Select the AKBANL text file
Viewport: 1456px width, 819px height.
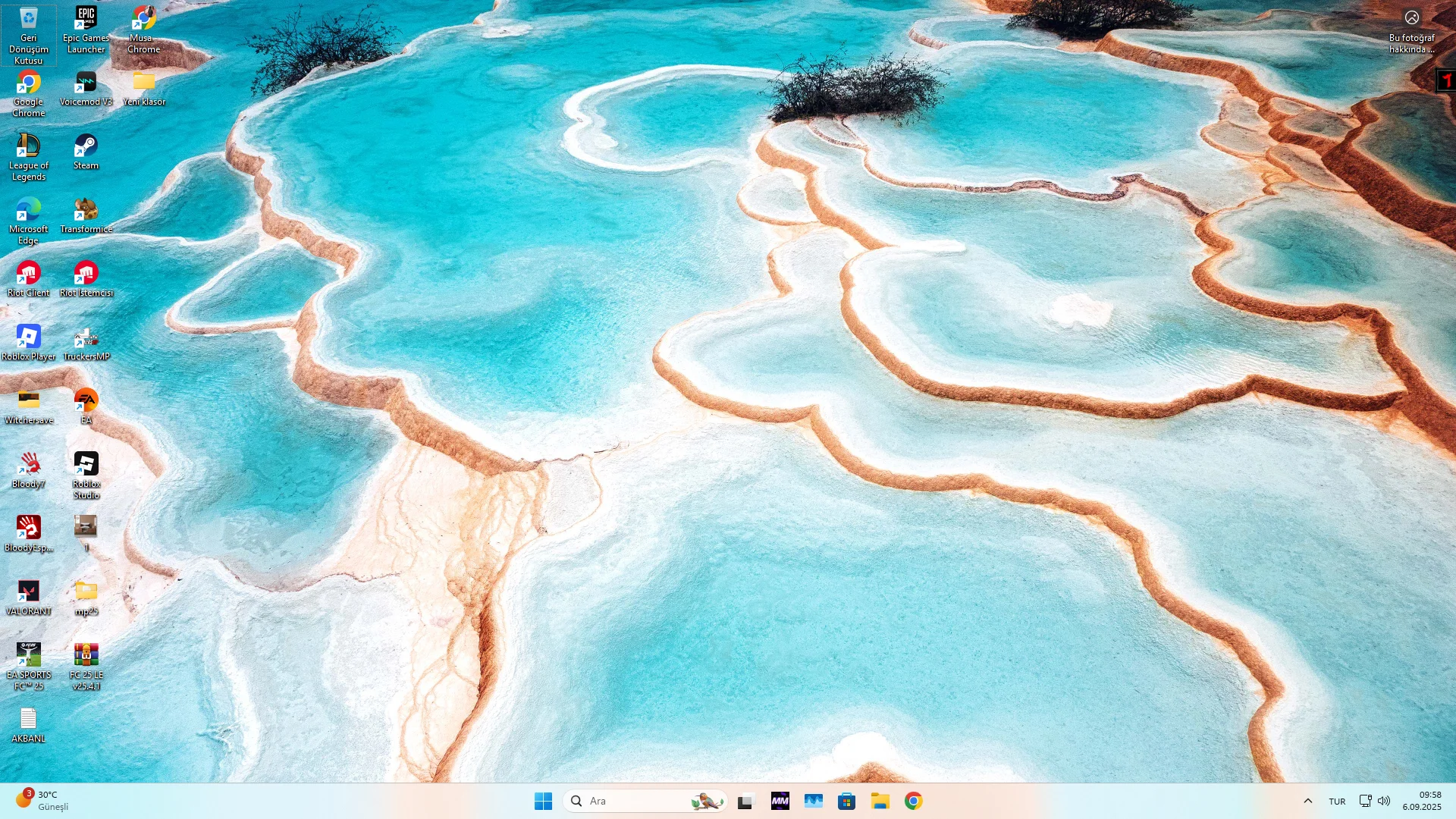point(28,724)
